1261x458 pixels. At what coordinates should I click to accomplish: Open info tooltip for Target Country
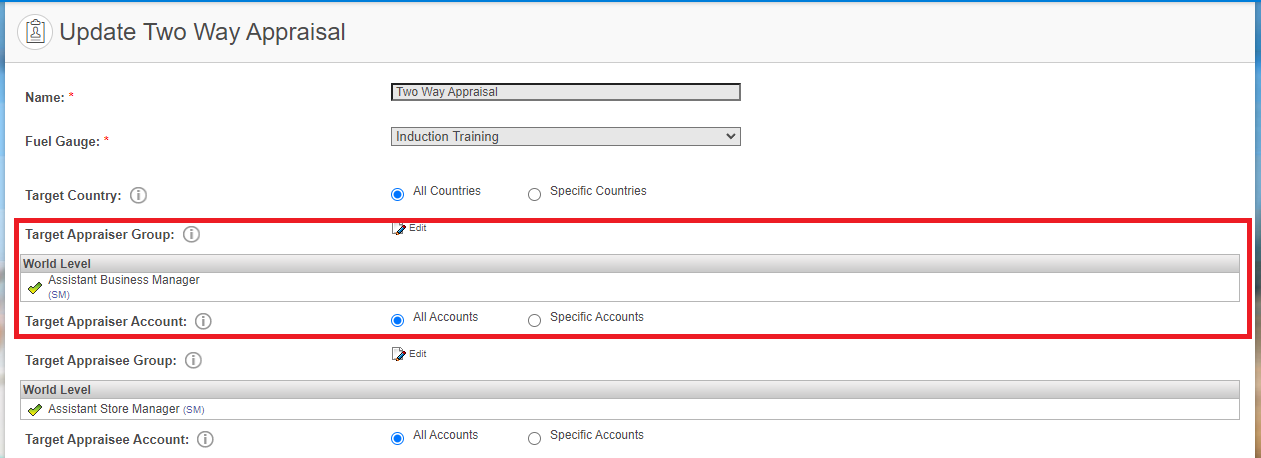pyautogui.click(x=139, y=196)
